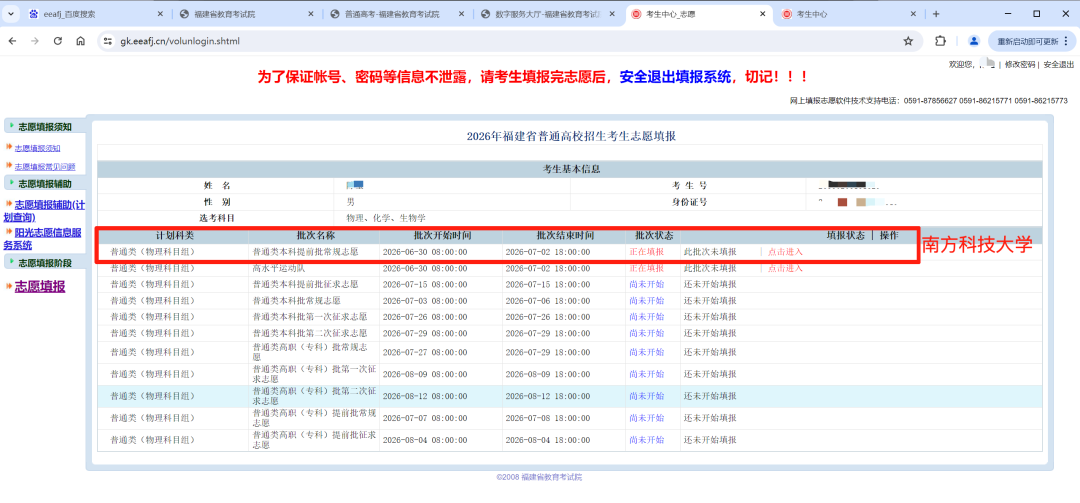Switch to the 福建省教育考试院 tab

coord(247,14)
